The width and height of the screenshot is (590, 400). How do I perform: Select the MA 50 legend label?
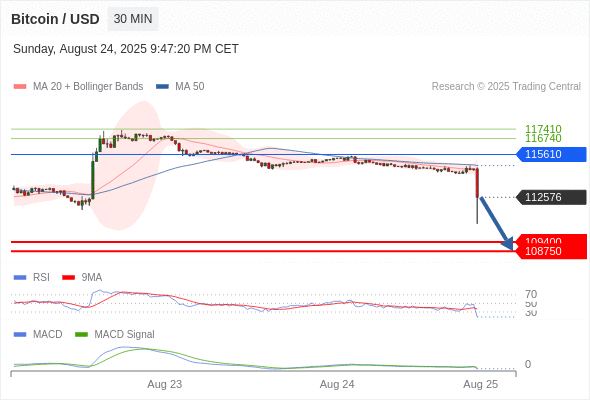click(190, 87)
